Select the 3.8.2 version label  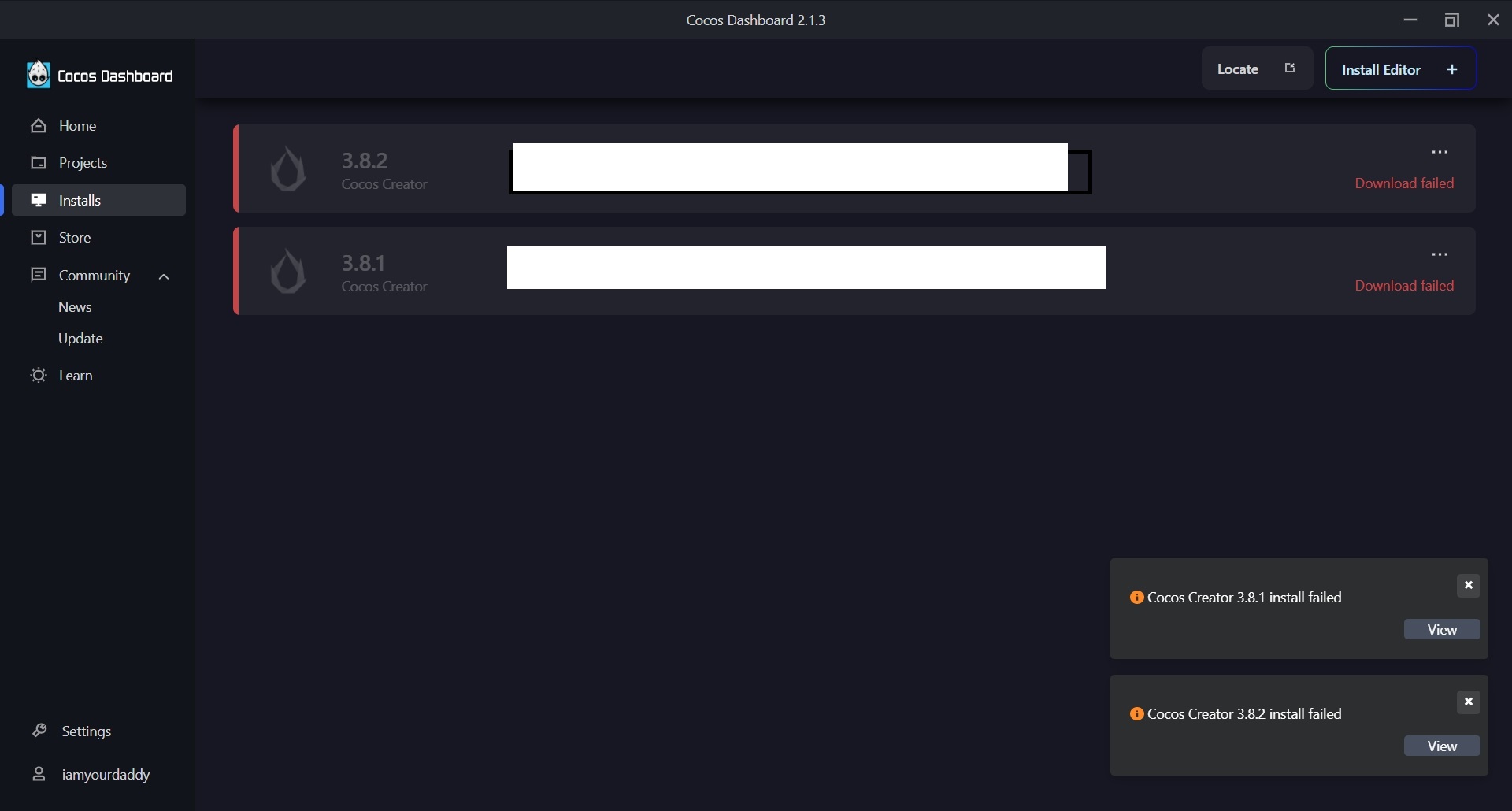365,161
